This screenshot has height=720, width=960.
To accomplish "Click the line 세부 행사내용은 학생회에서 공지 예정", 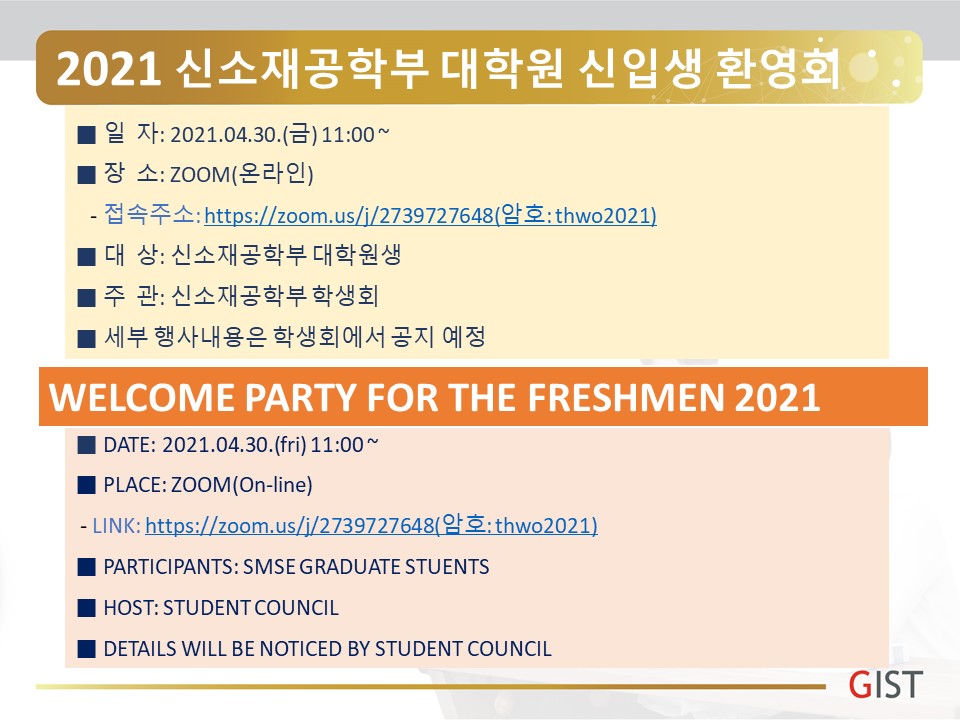I will click(294, 336).
